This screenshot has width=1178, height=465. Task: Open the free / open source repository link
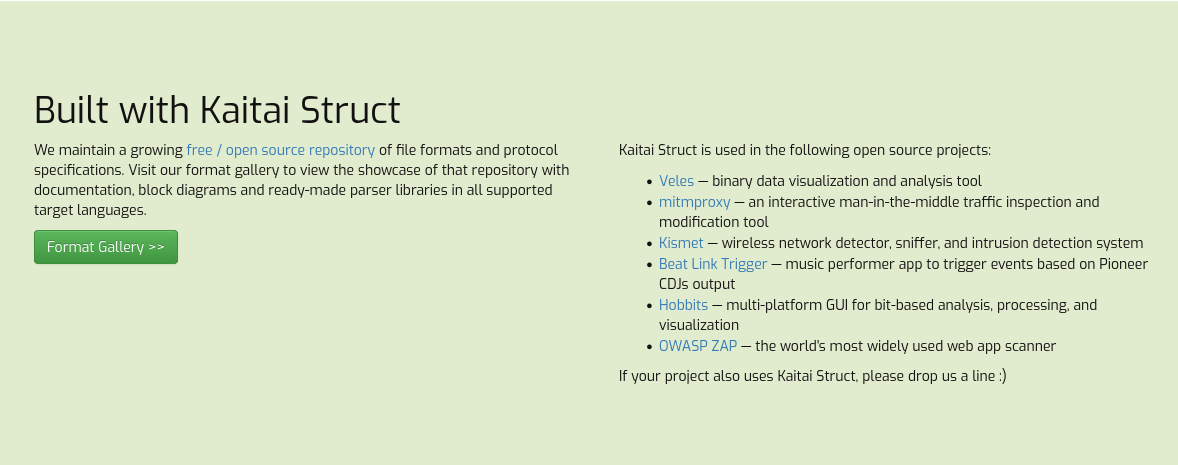280,150
